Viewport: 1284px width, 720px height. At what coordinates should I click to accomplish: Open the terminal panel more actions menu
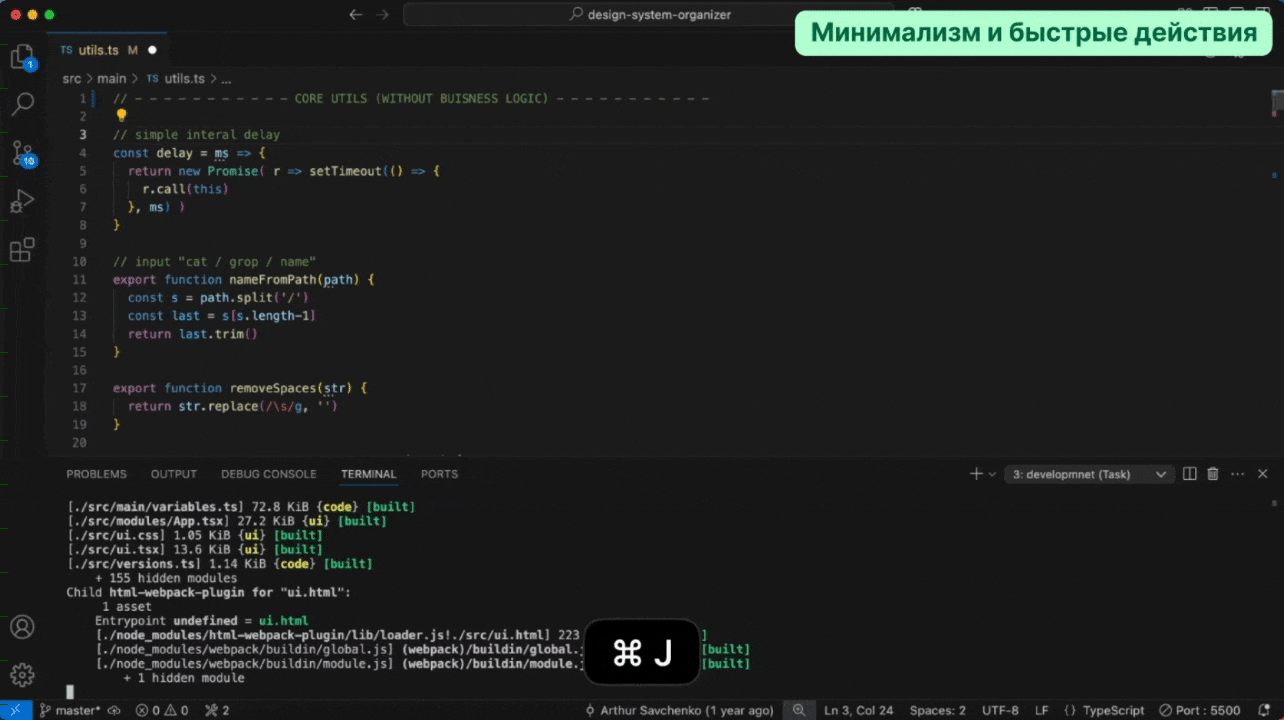point(1237,474)
